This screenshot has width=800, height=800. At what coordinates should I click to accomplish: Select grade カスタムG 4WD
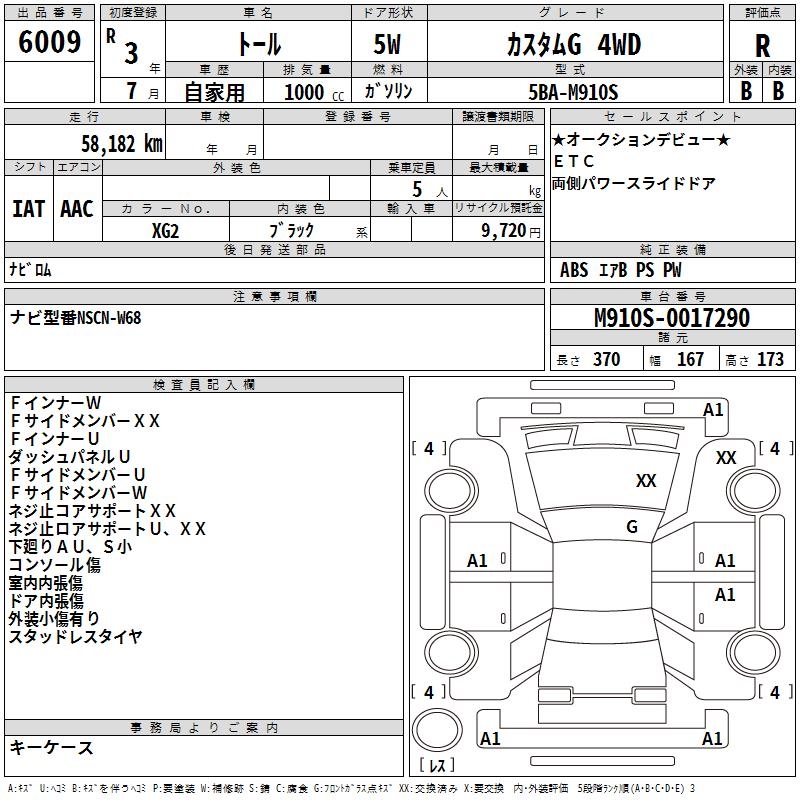tap(574, 45)
